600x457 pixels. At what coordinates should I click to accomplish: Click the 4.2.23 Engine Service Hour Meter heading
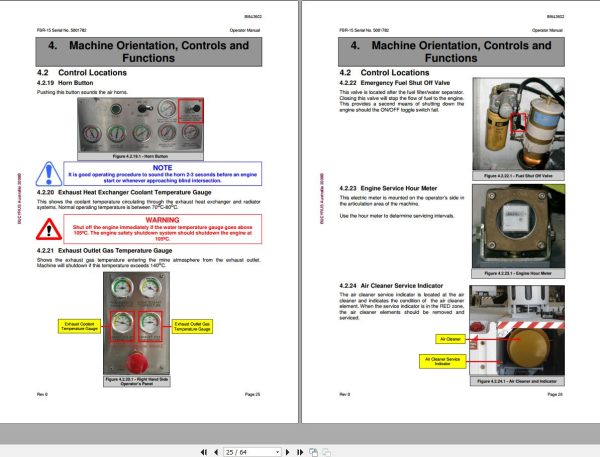(x=388, y=188)
